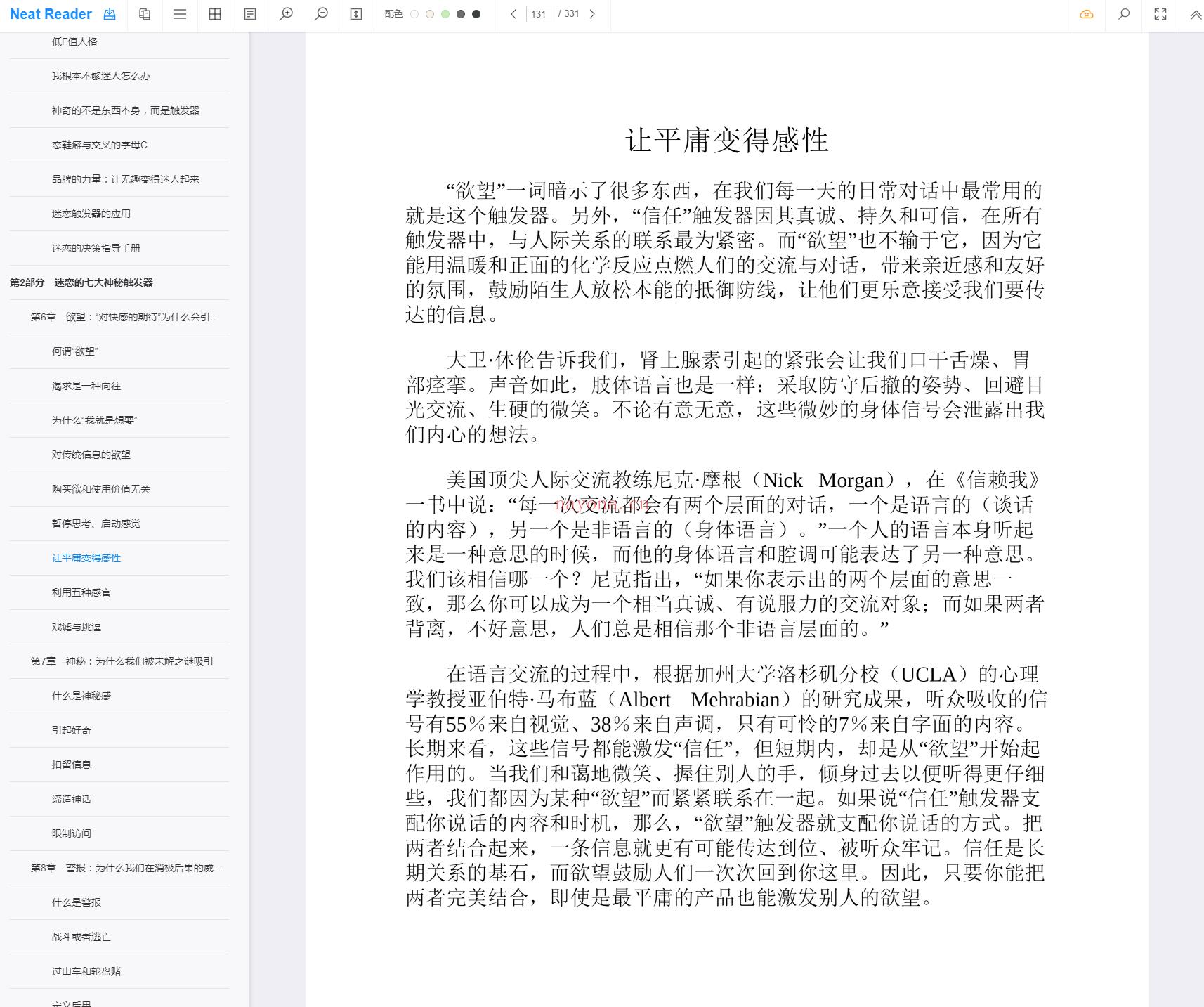1204x1007 pixels.
Task: Select the green color theme swatch
Action: coord(445,14)
